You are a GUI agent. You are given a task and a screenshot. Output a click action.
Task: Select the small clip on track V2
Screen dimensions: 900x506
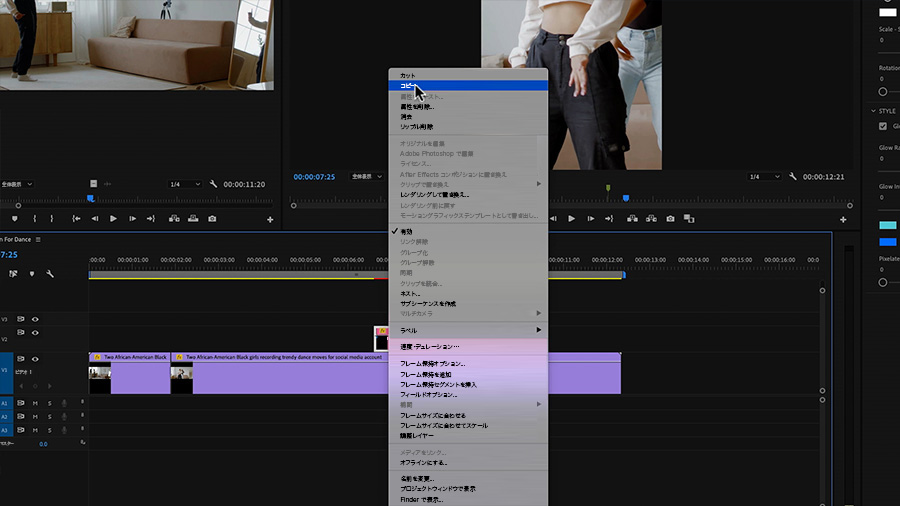[381, 339]
